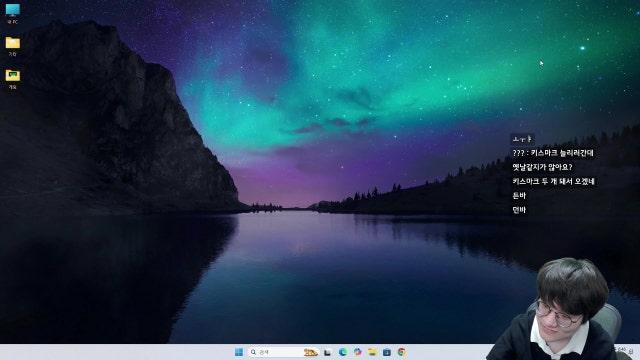Launch Google Chrome from taskbar
640x360 pixels.
click(x=402, y=352)
